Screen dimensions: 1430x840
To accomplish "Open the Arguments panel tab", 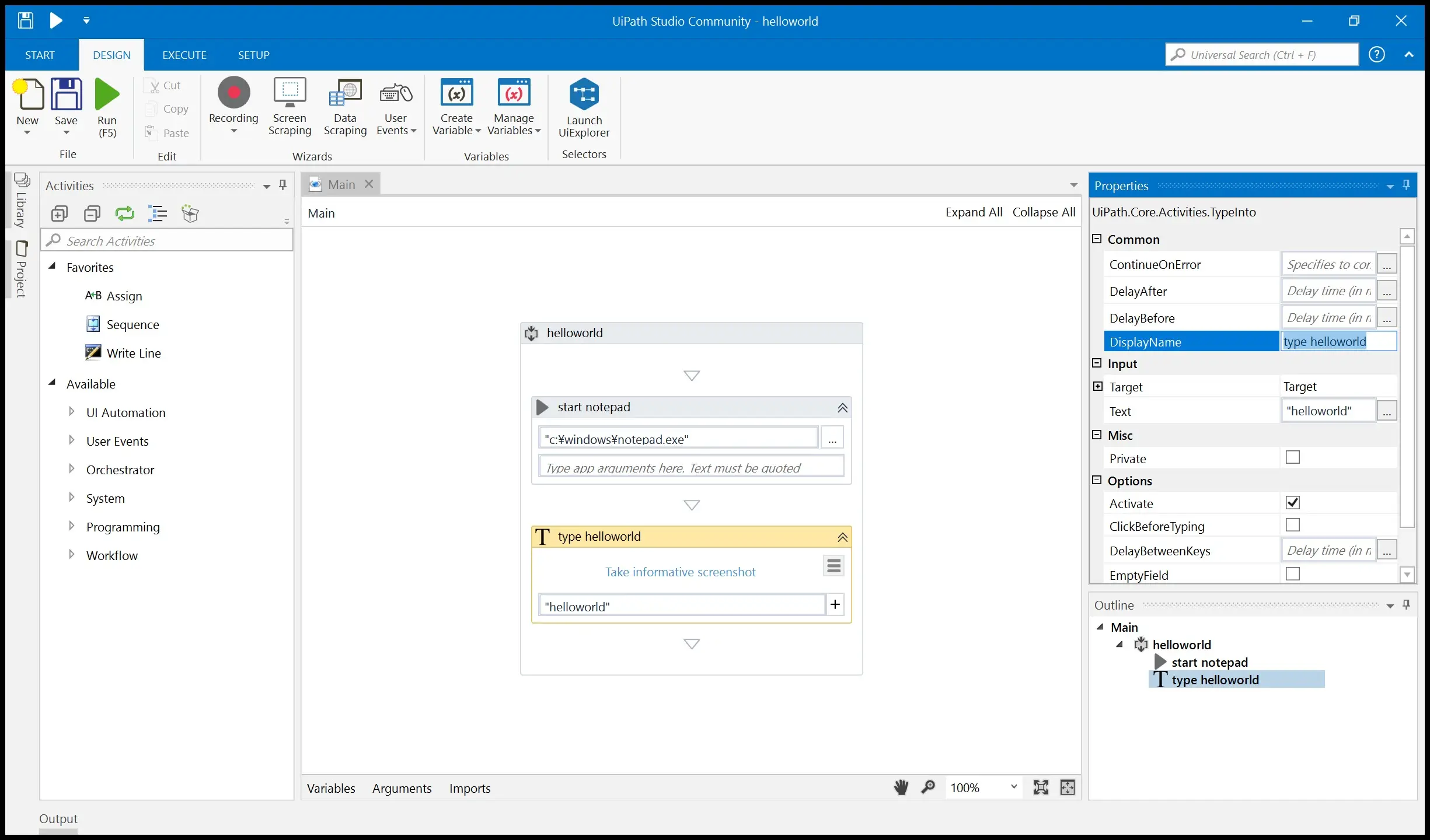I will click(402, 788).
